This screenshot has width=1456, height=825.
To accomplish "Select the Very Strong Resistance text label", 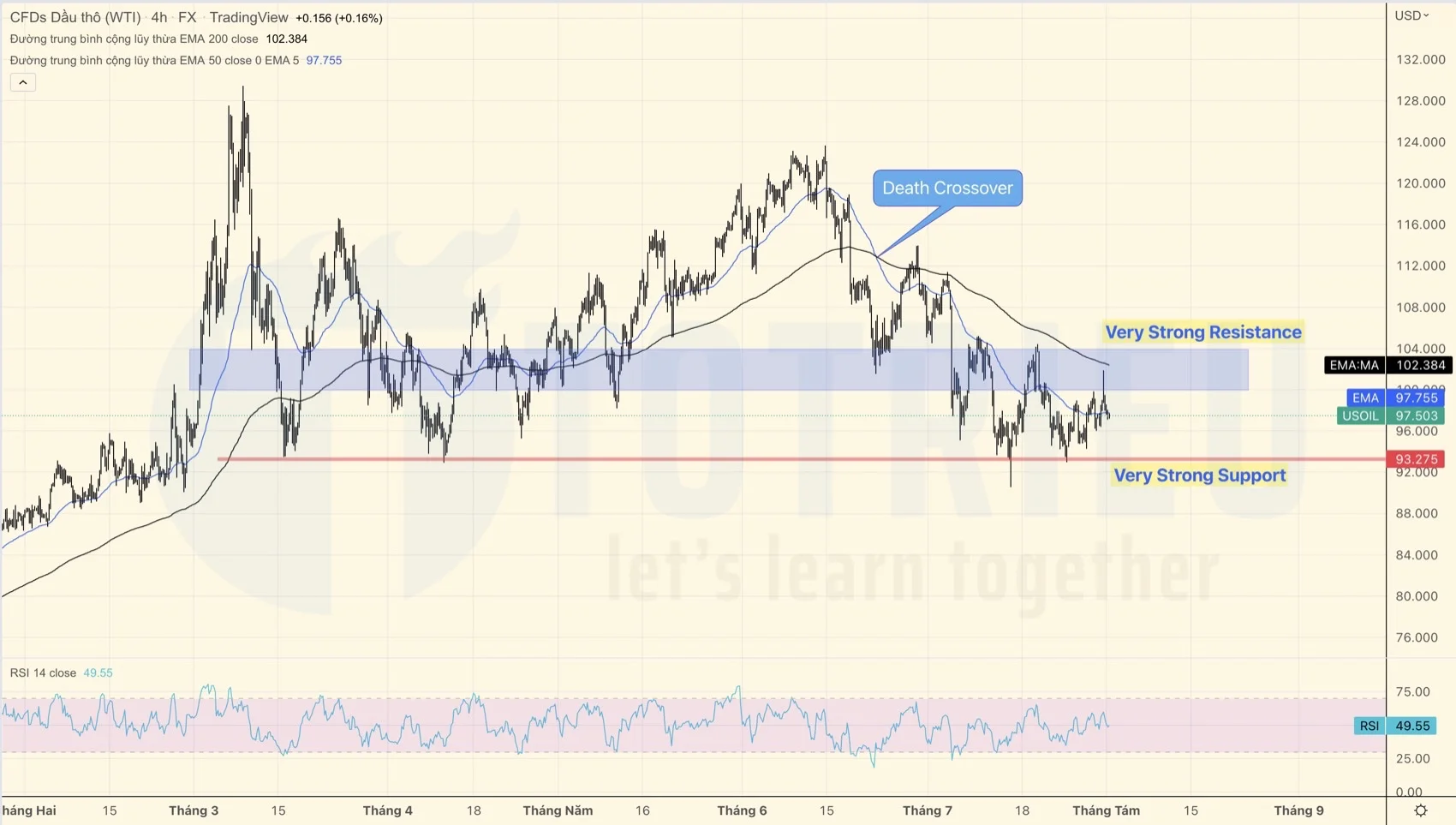I will [x=1202, y=332].
